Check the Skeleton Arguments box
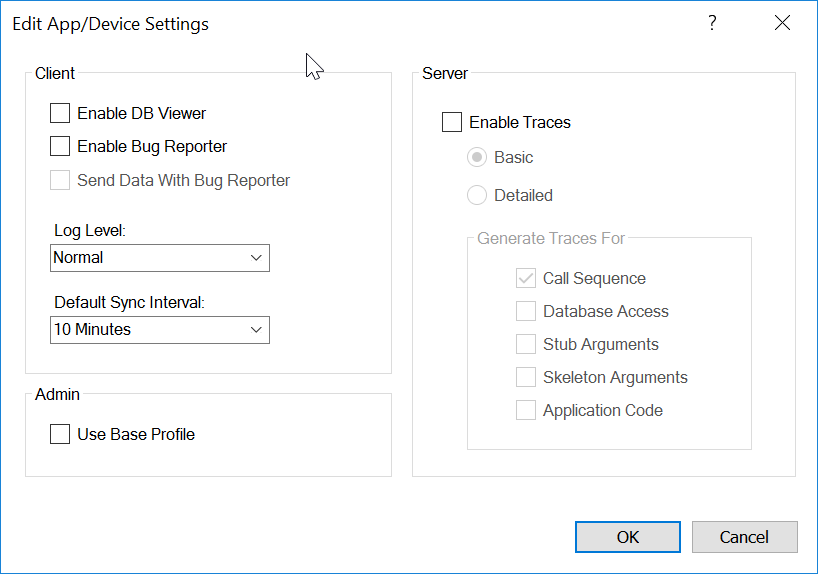 [526, 378]
